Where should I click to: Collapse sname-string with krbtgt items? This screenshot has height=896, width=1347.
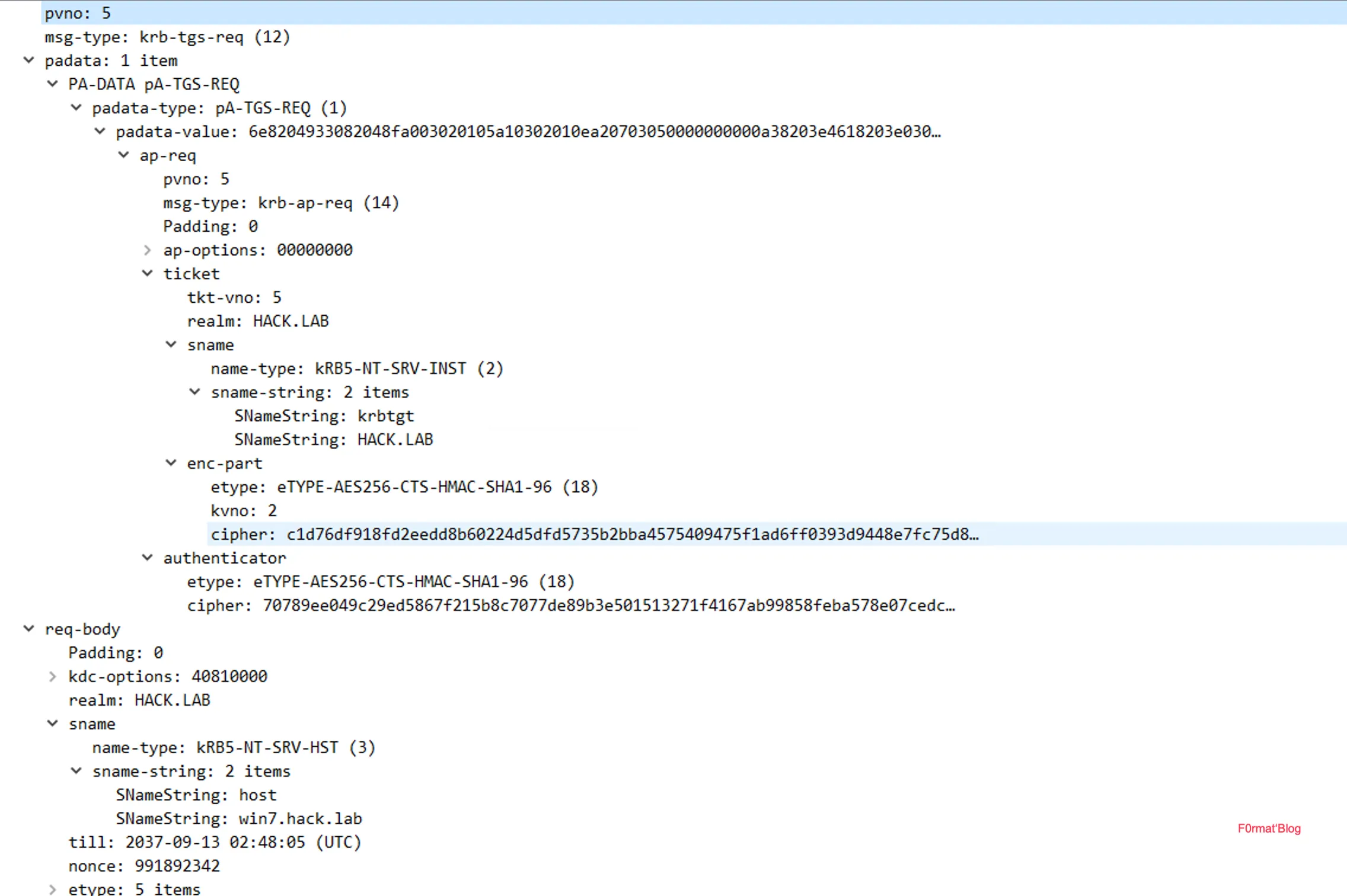pyautogui.click(x=195, y=392)
